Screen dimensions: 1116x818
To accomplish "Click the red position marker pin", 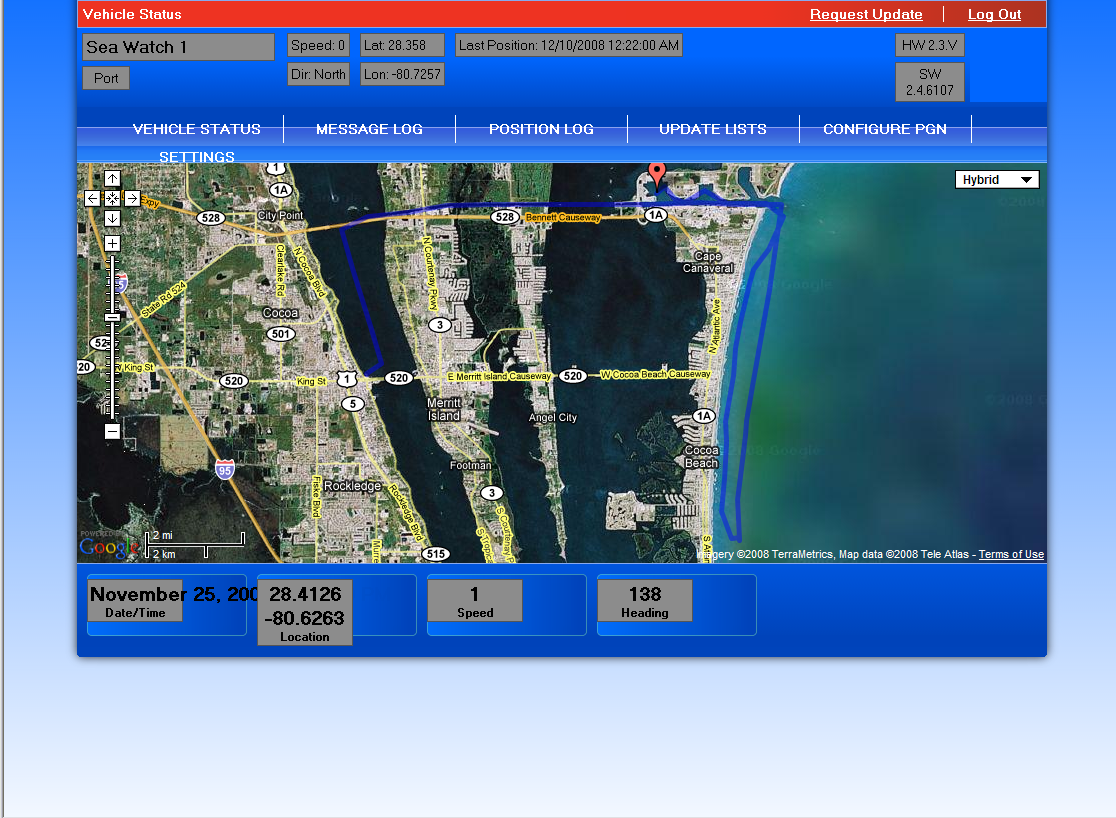I will click(x=657, y=174).
